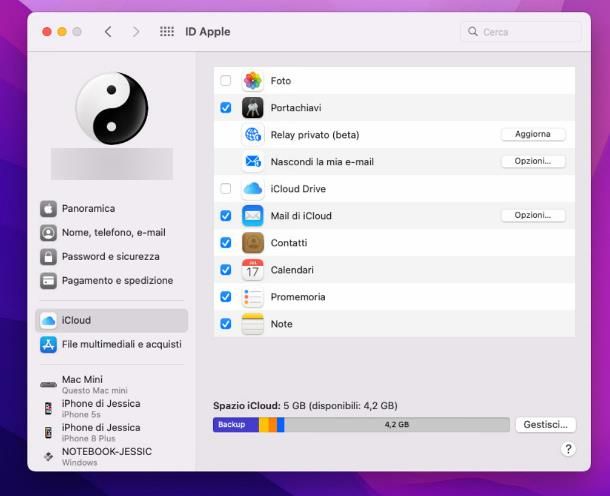Click the Mac Mini device icon
This screenshot has width=610, height=496.
(x=48, y=385)
